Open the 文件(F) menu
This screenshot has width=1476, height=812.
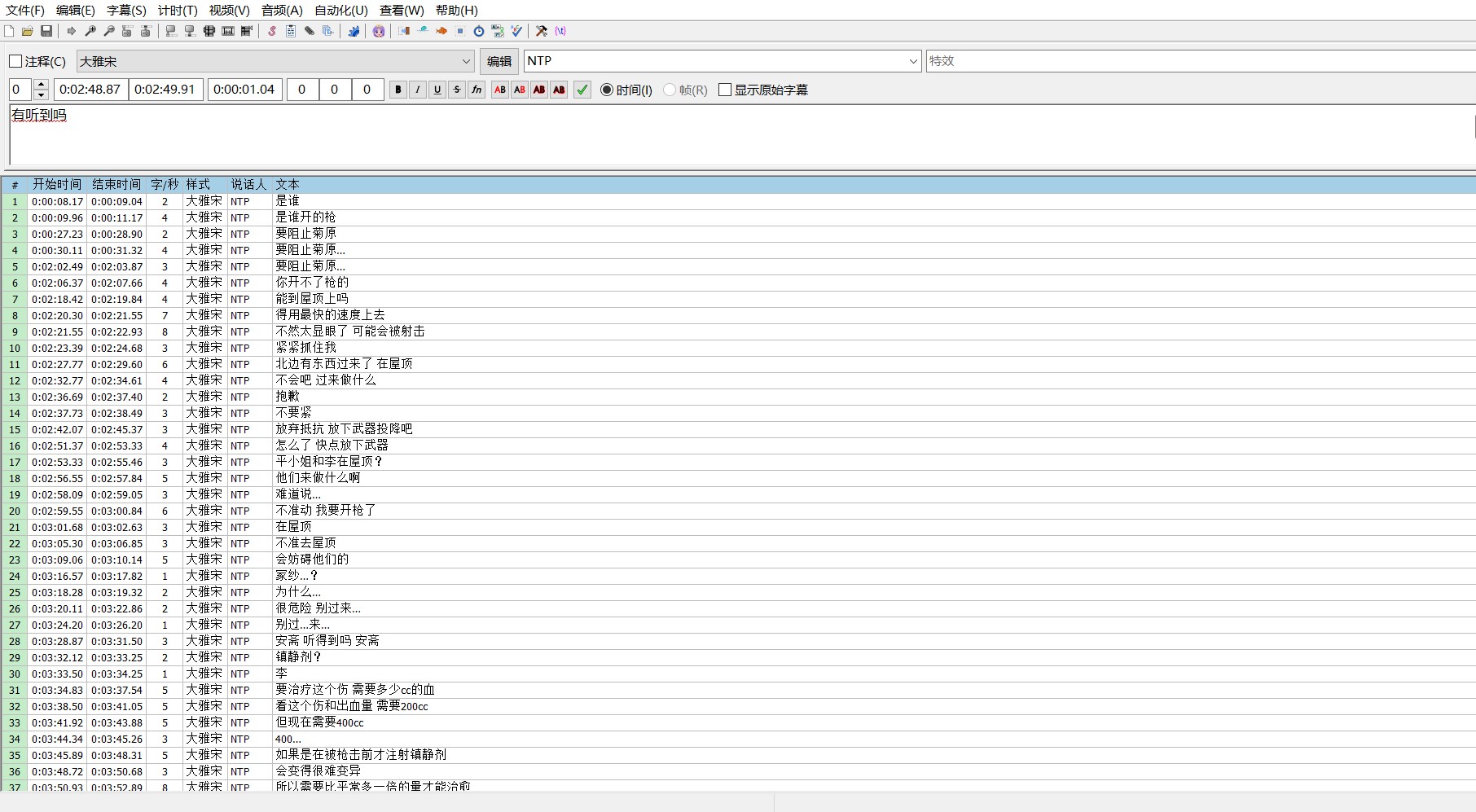point(25,11)
